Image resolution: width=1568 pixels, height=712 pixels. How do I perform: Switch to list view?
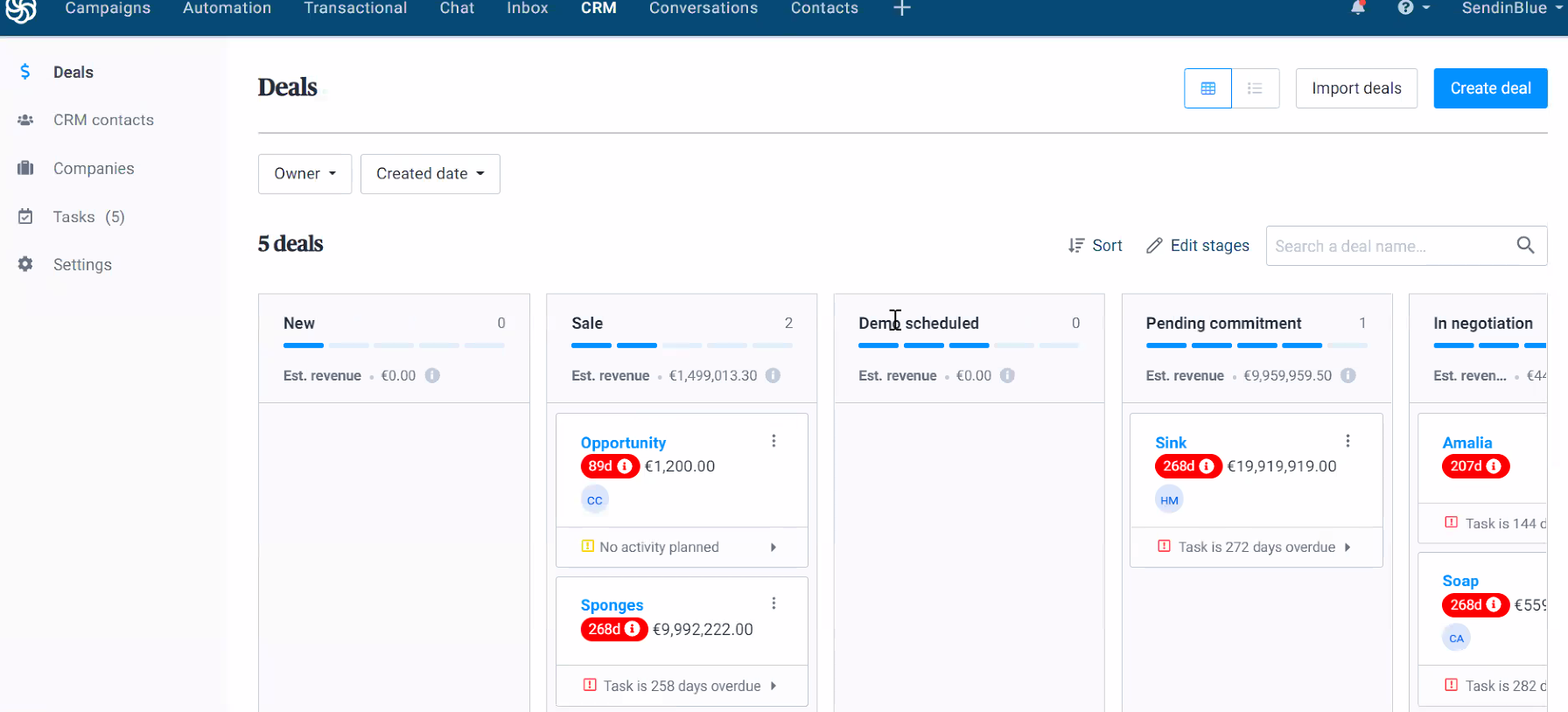click(1255, 88)
